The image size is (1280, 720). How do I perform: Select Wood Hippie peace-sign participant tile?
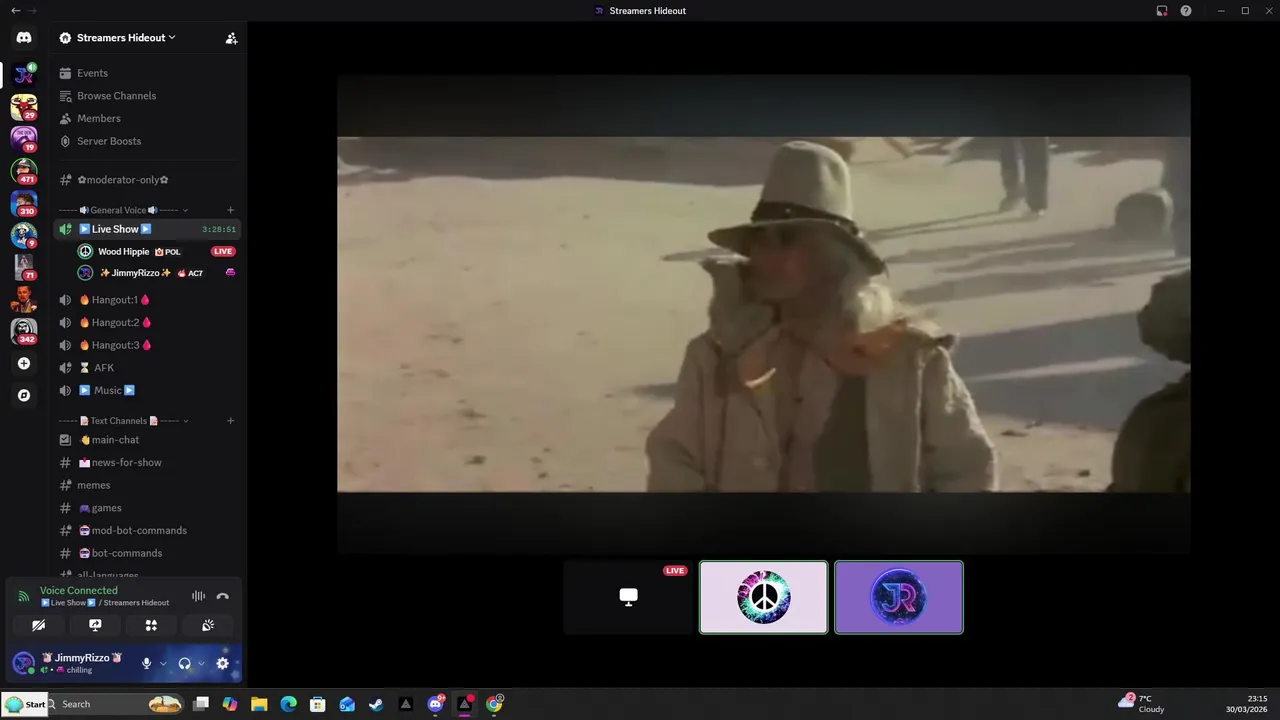tap(764, 597)
